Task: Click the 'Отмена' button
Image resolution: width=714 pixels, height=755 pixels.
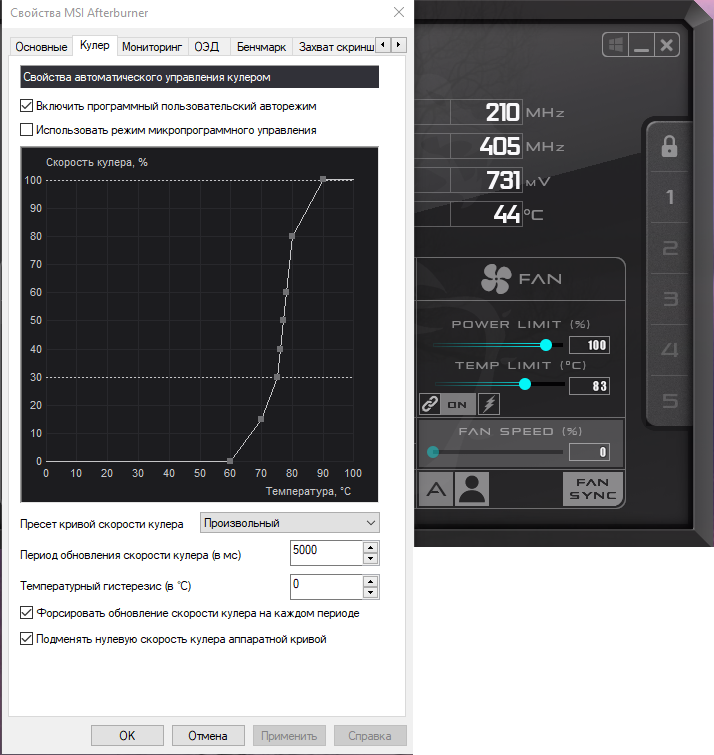Action: (208, 735)
